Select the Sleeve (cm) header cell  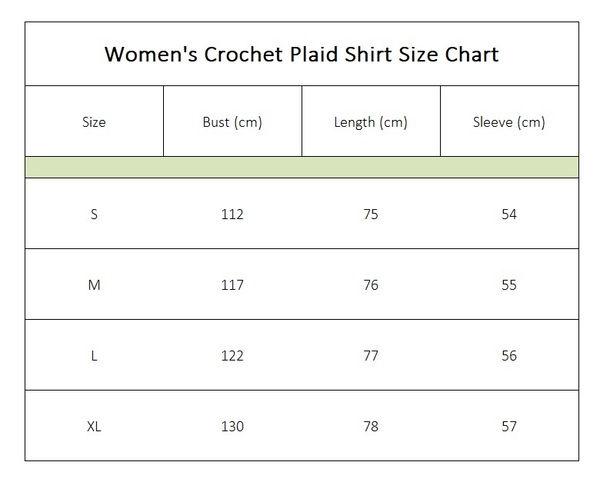click(x=509, y=121)
